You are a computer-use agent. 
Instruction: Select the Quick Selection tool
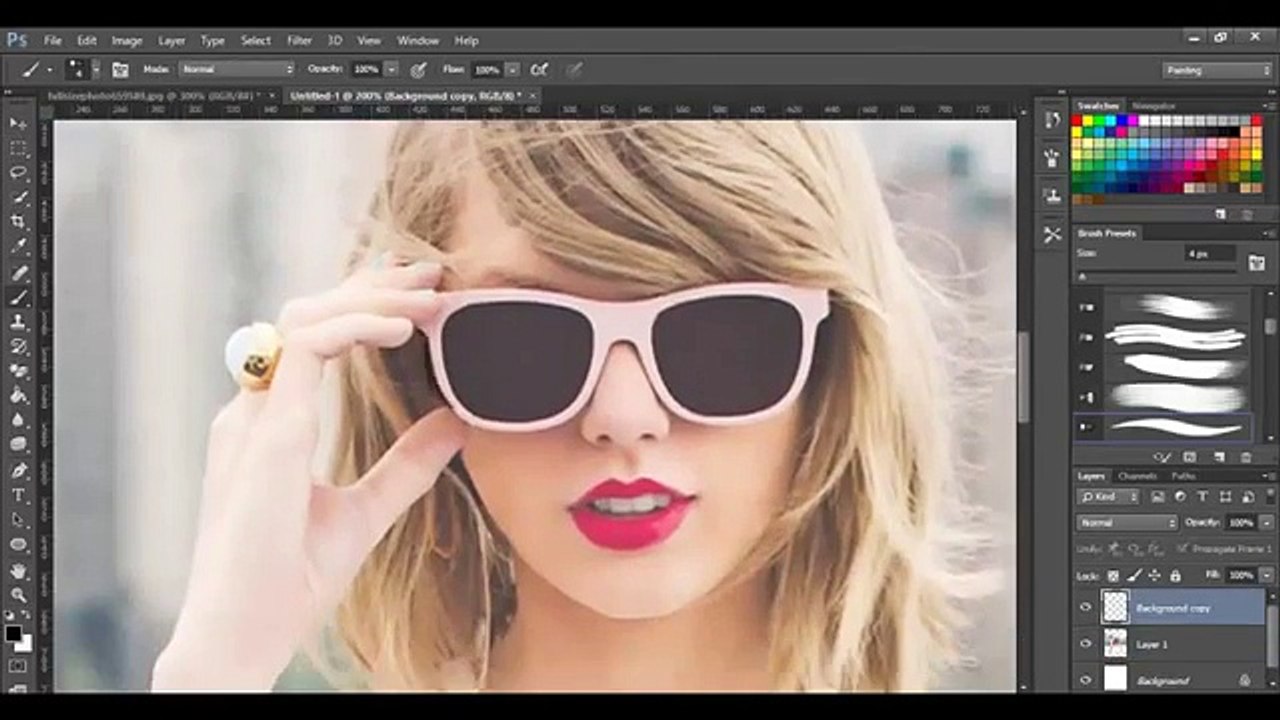(18, 198)
